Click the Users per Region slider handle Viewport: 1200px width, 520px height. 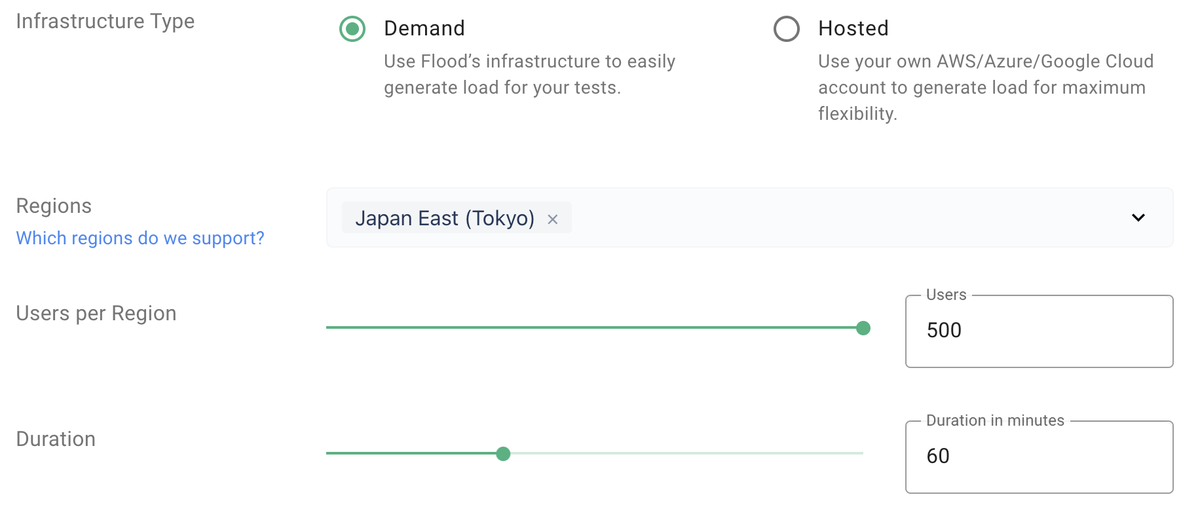863,328
